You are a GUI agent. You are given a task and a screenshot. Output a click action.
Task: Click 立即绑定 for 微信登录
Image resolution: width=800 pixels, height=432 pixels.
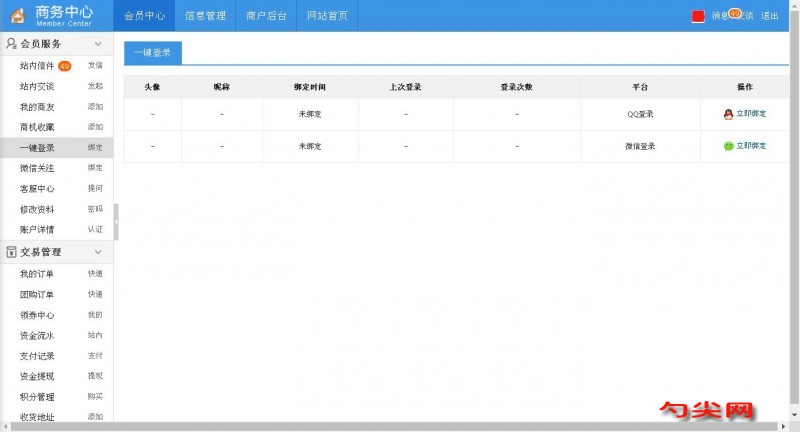pyautogui.click(x=751, y=146)
